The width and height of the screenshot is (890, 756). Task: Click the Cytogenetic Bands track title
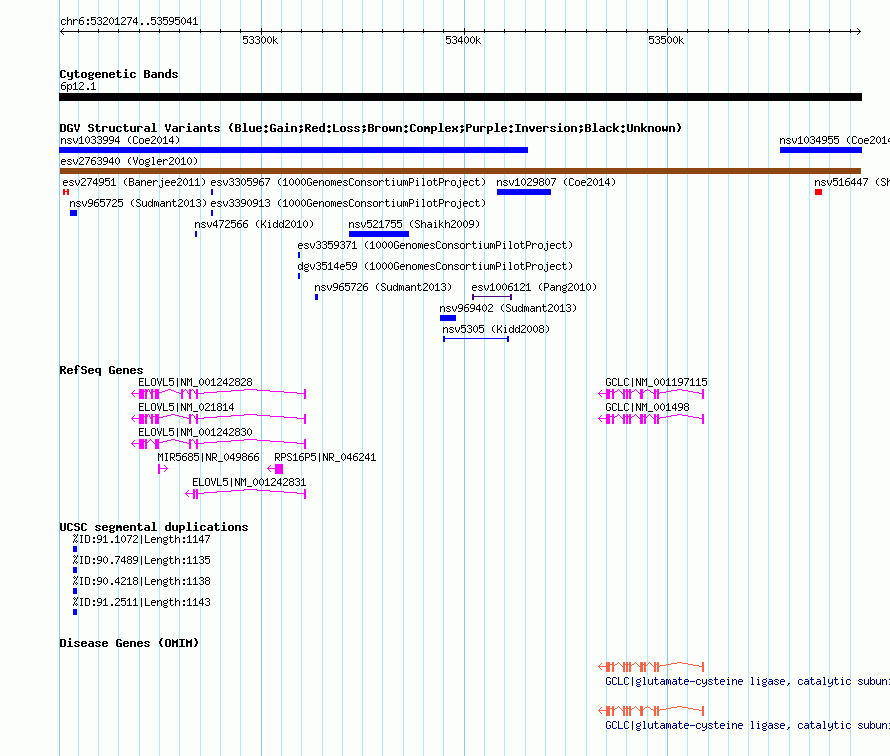tap(119, 74)
